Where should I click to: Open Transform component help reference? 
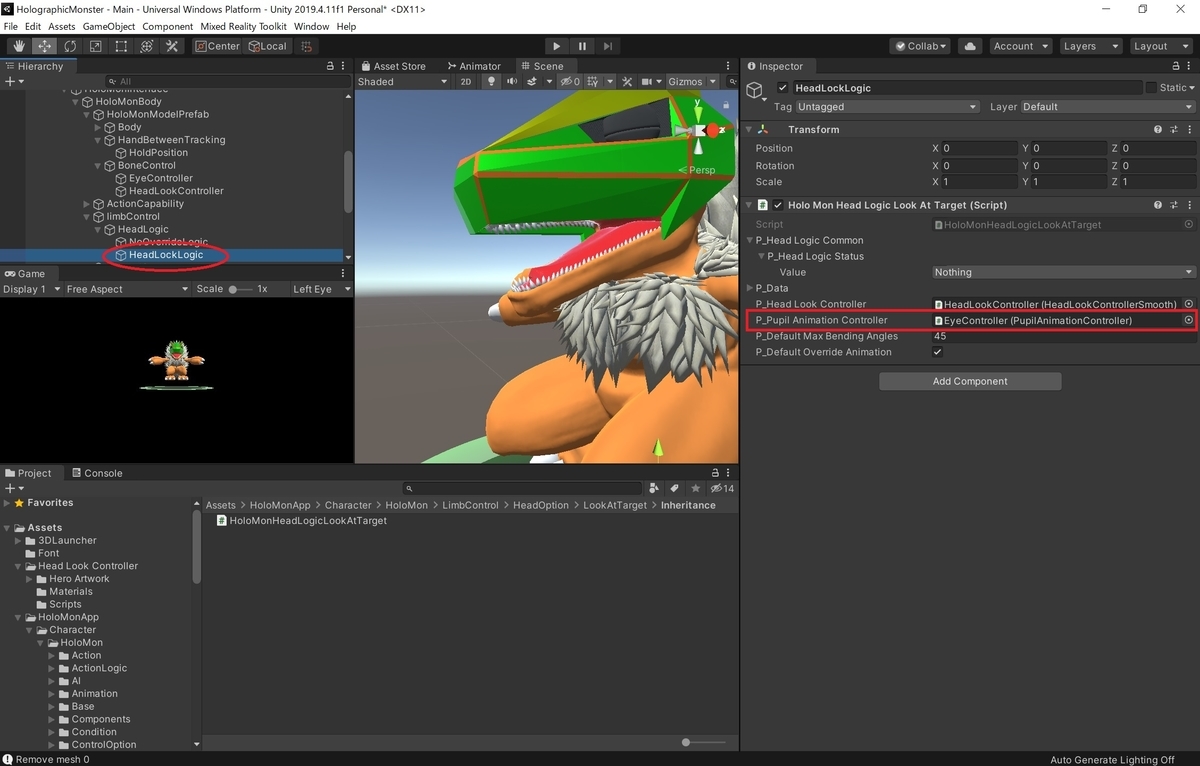pos(1158,130)
